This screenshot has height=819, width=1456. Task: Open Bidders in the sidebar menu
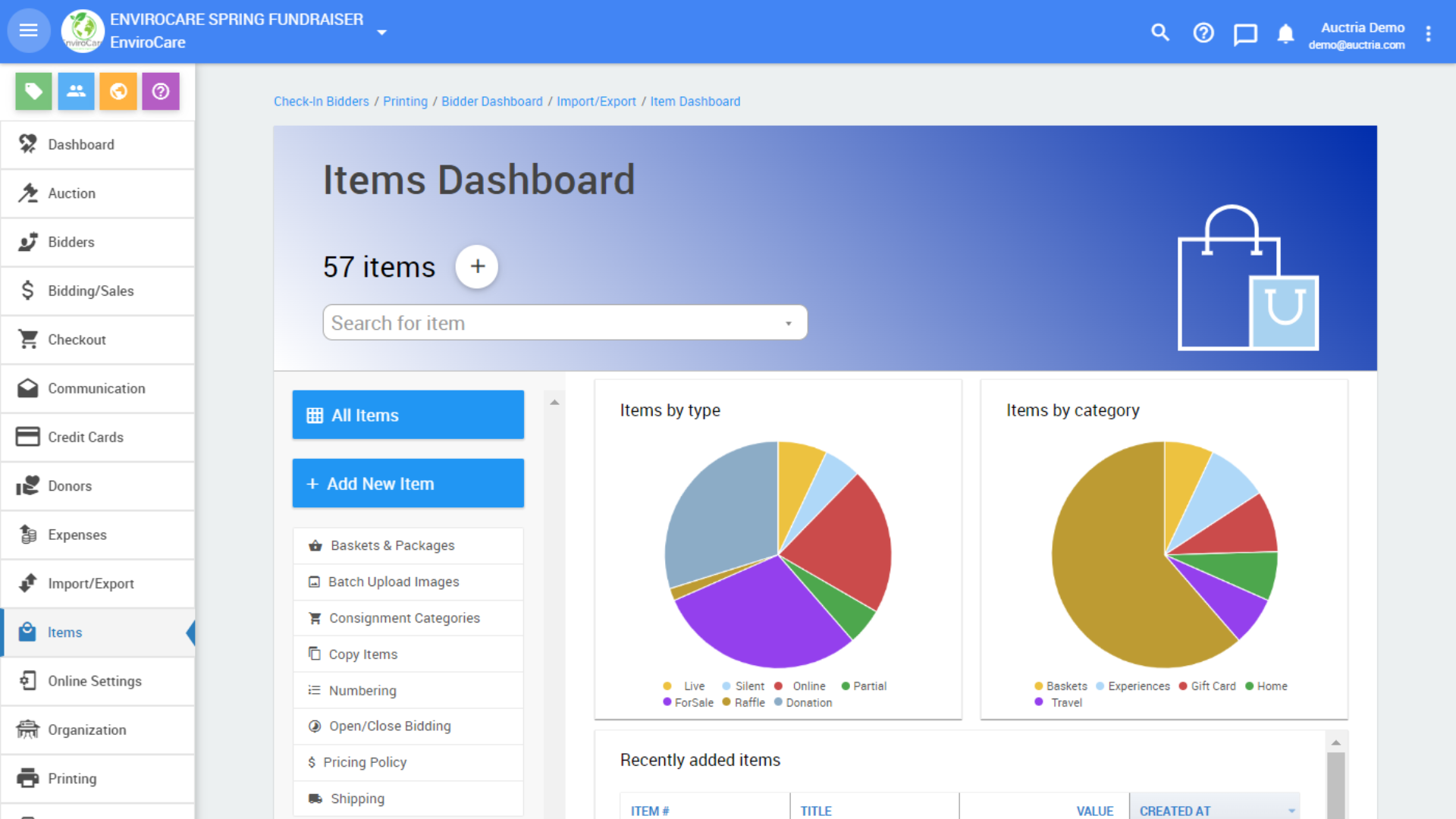click(71, 243)
